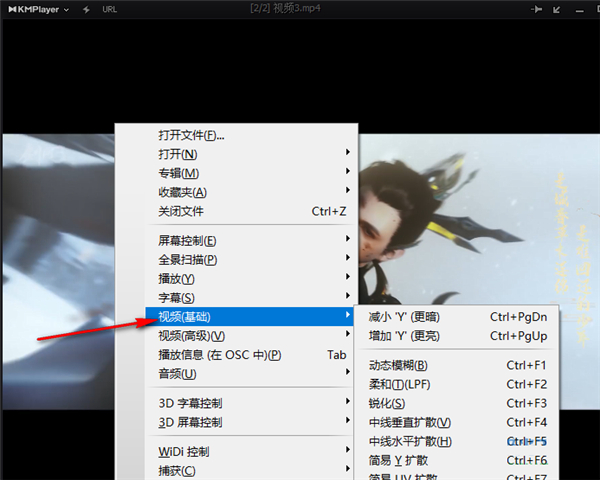Open the URL button in title bar
The image size is (600, 480).
click(x=109, y=9)
